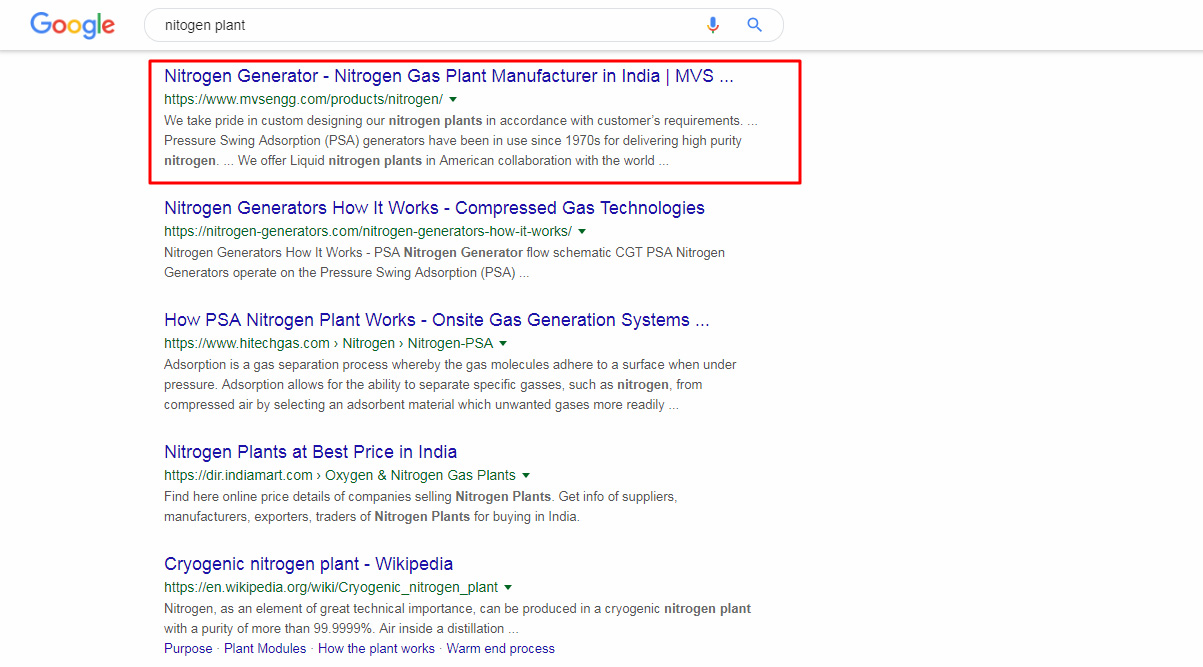Screen dimensions: 1203x667
Task: Expand the dropdown arrow beside the en.wikipedia.org URL
Action: click(x=508, y=588)
